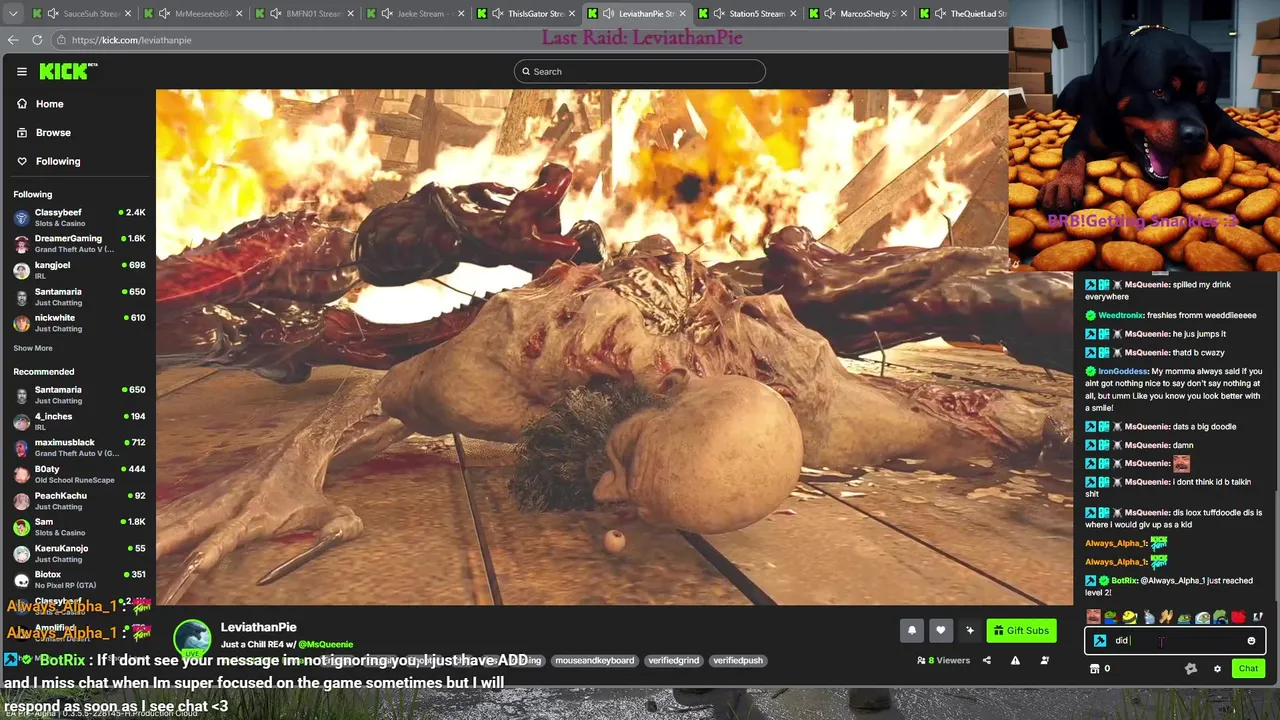Click the main video stream player
Screen dimensions: 1280x720
[614, 347]
